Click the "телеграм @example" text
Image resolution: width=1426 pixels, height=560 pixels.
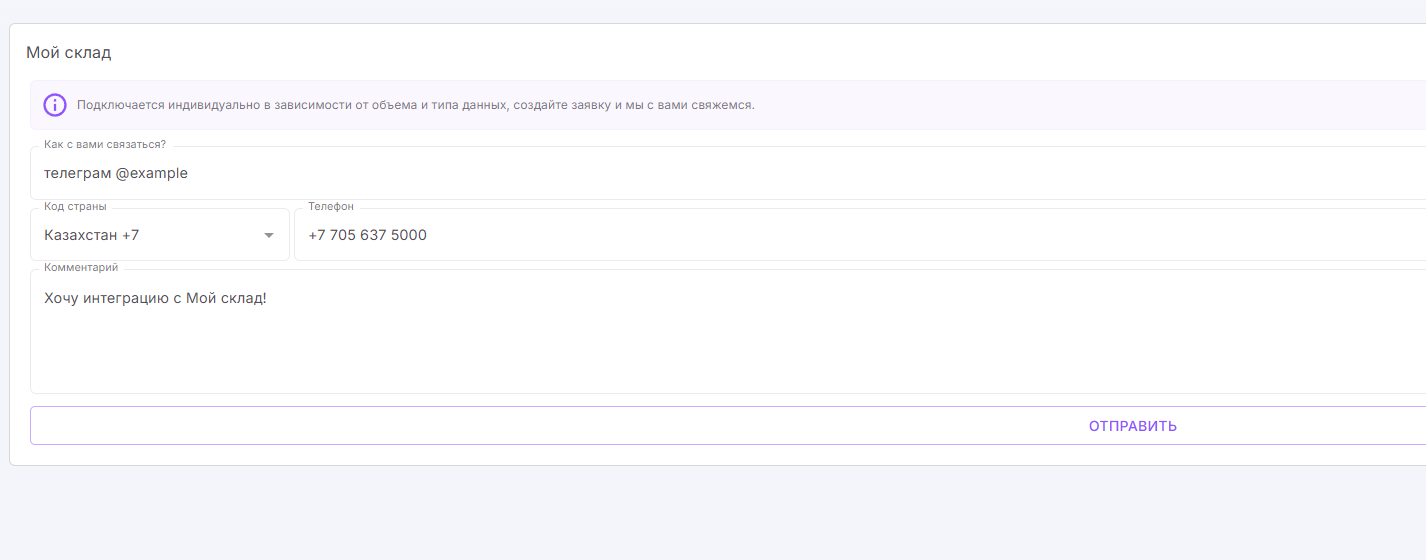[x=116, y=173]
